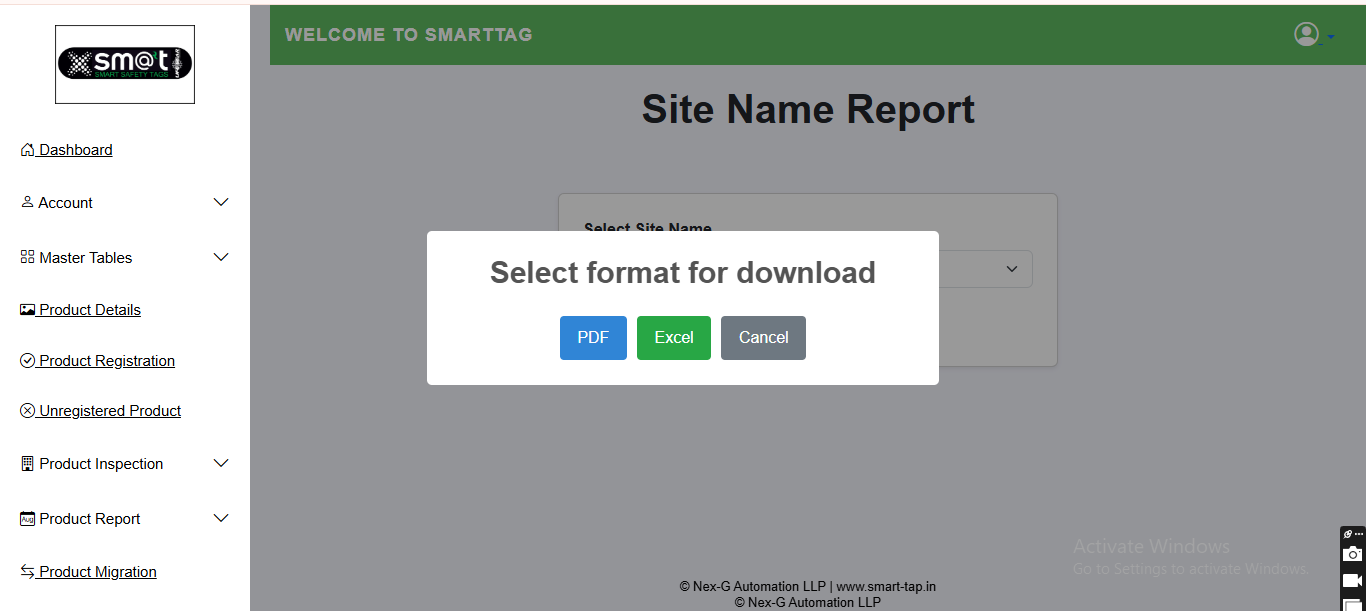Image resolution: width=1366 pixels, height=611 pixels.
Task: Click the X-circle icon beside Unregistered Product
Action: 28,411
